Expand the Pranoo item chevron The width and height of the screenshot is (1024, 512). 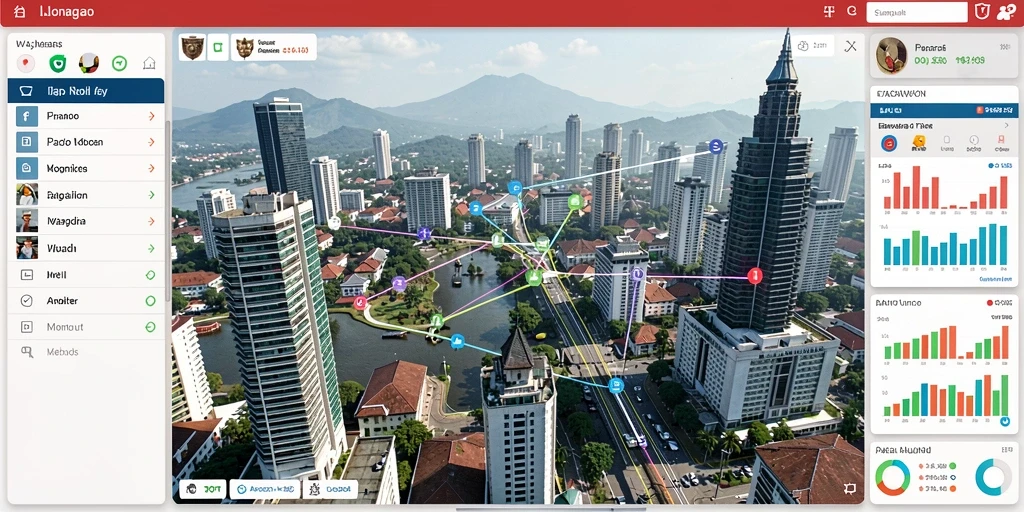pos(152,116)
